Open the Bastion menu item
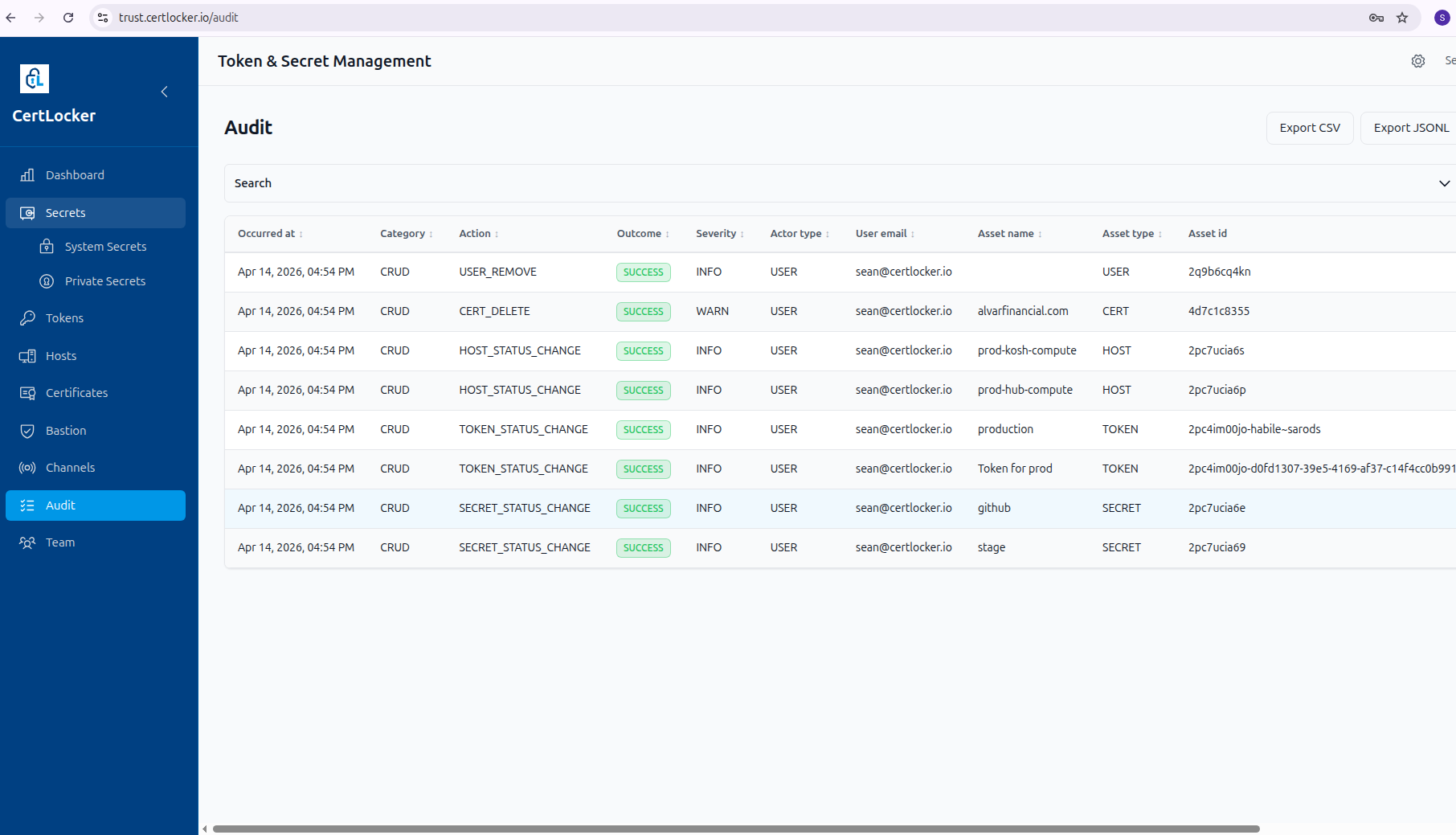 click(x=96, y=431)
